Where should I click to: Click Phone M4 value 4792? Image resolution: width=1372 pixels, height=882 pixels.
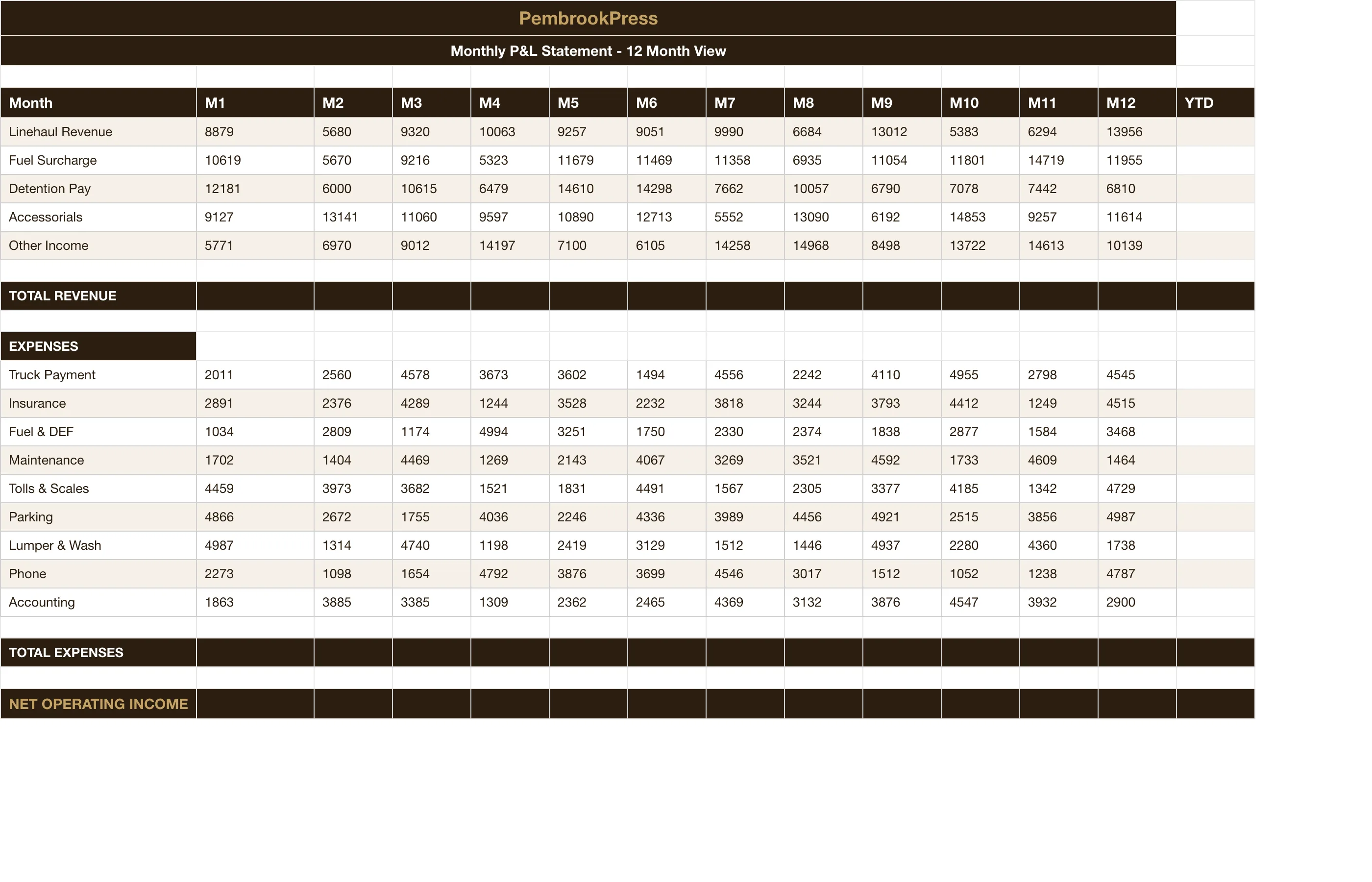coord(510,574)
